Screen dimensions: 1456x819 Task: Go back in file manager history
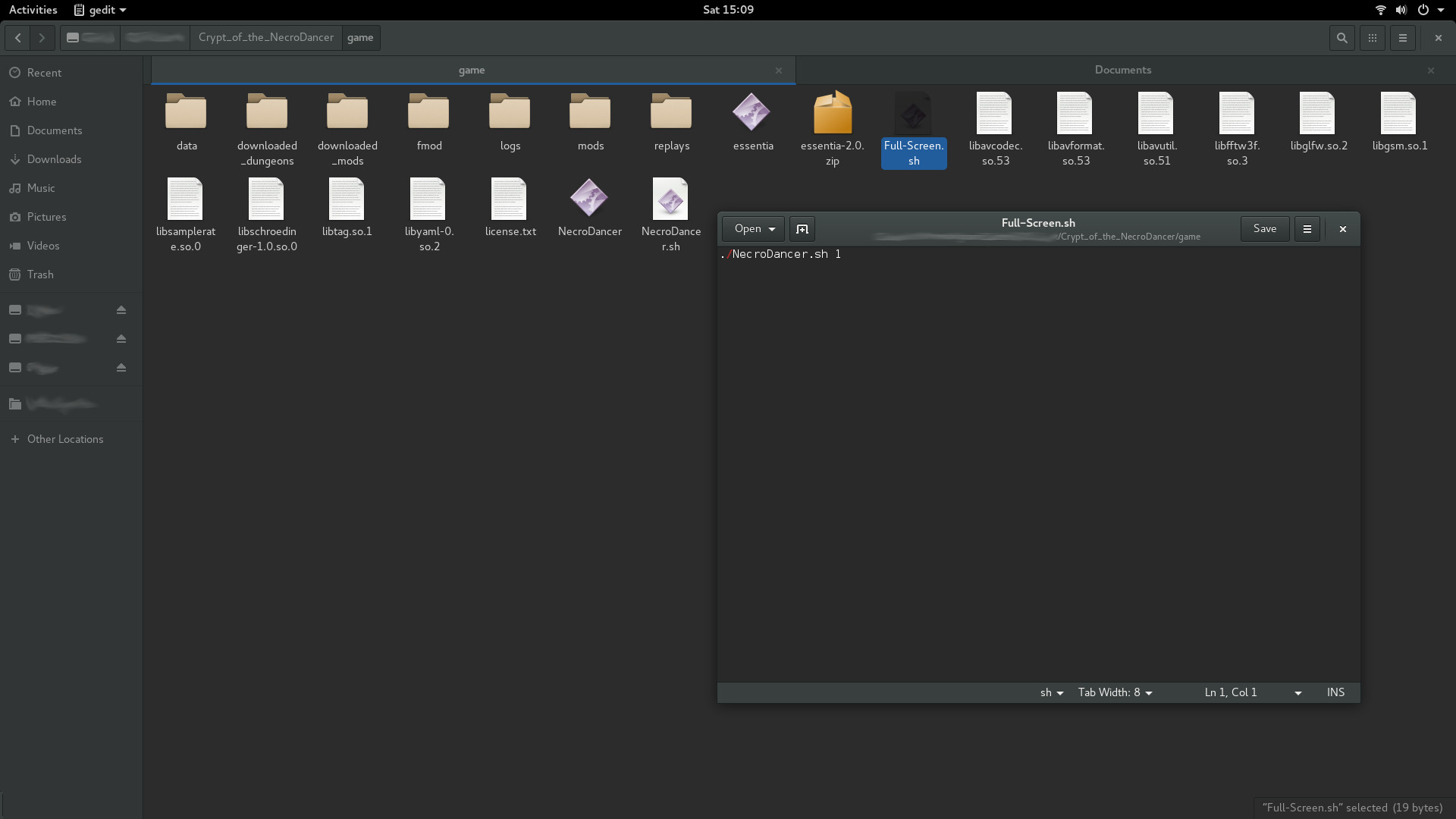(17, 38)
